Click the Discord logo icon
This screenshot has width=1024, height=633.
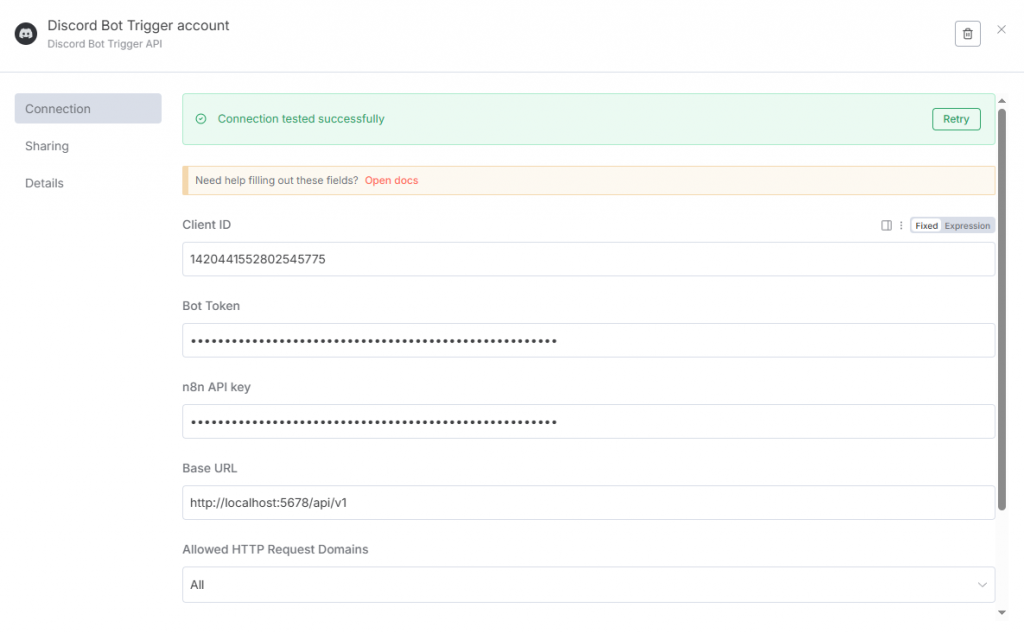tap(26, 33)
